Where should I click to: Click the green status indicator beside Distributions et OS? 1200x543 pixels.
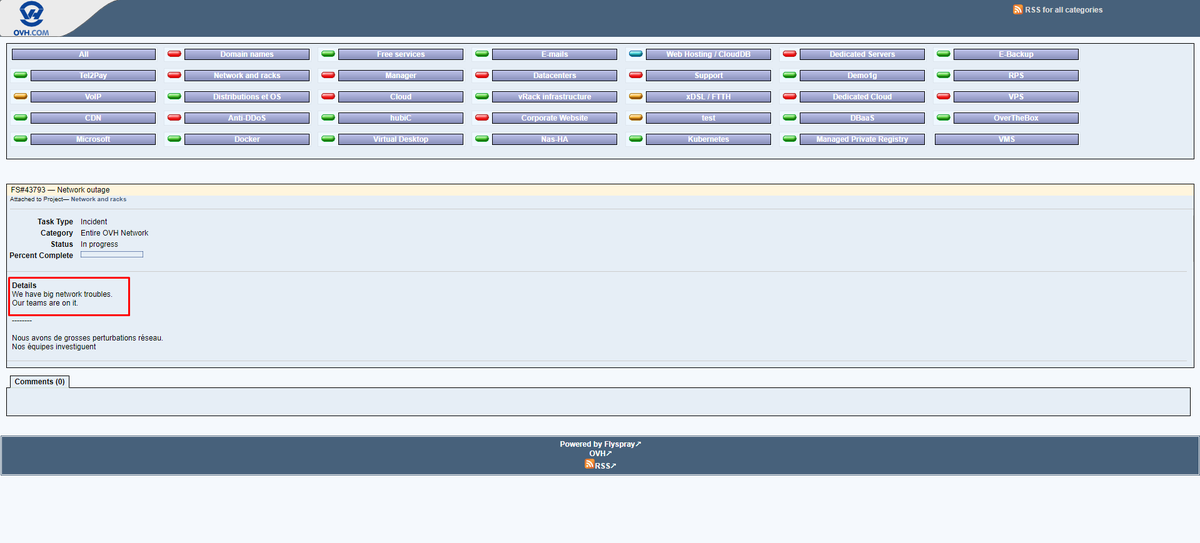click(174, 97)
